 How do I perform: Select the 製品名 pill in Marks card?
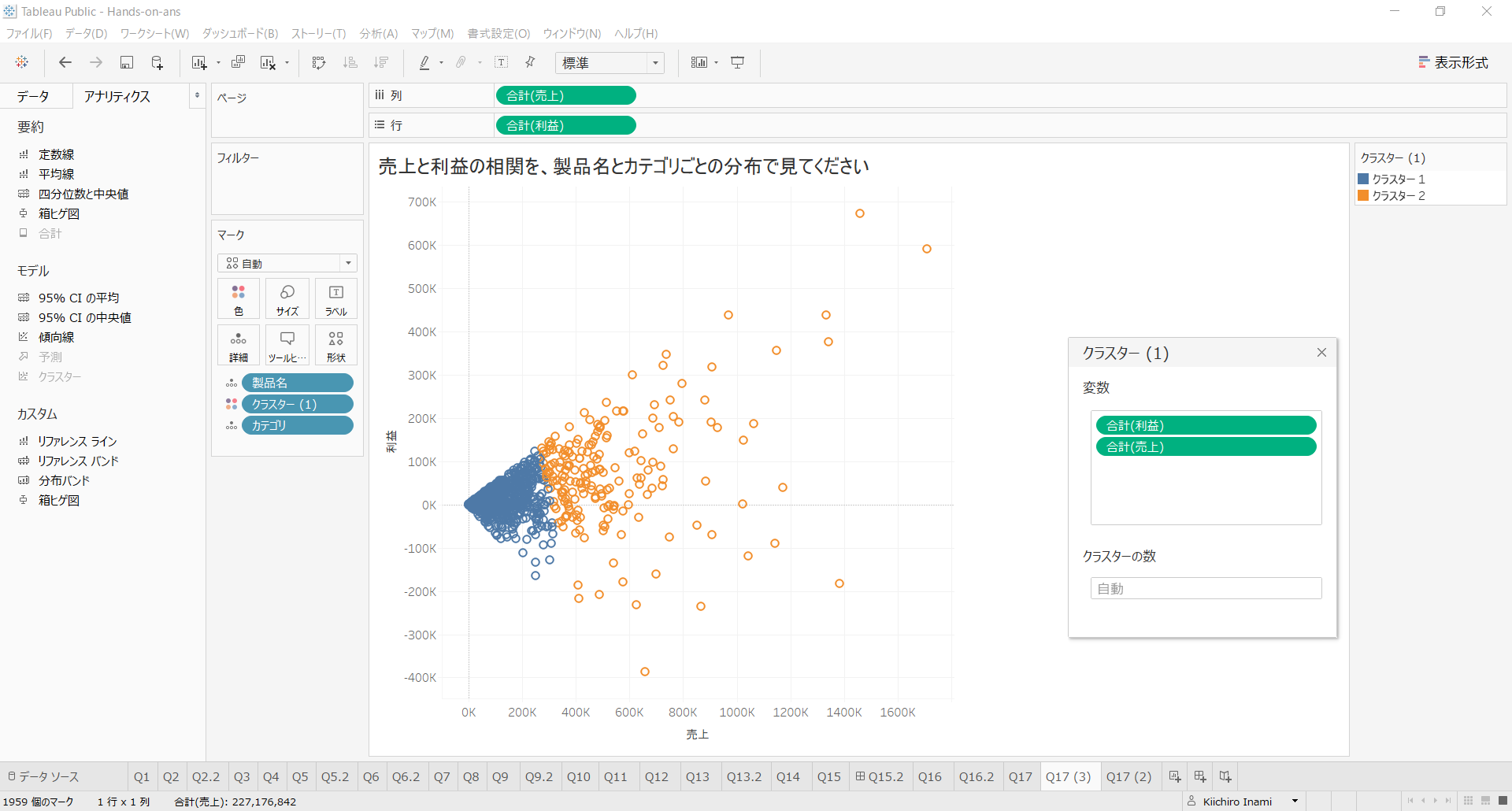(298, 383)
